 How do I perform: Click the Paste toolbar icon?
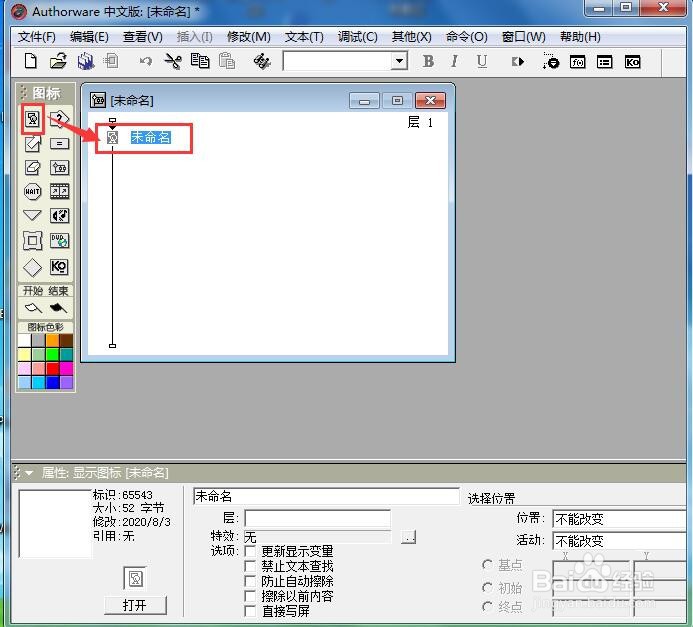pyautogui.click(x=227, y=61)
